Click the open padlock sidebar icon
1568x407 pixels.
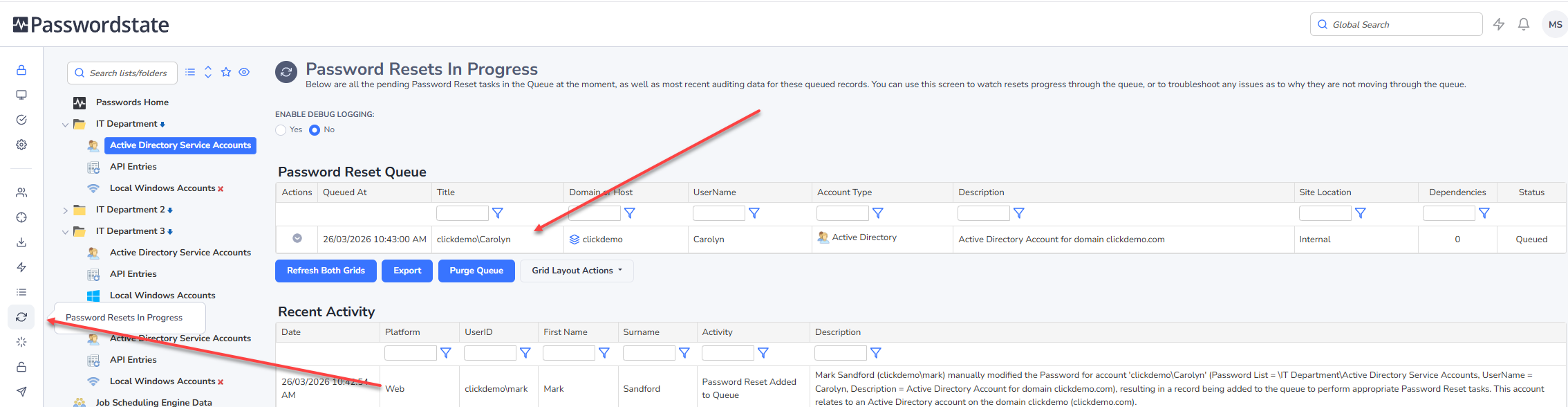tap(21, 367)
